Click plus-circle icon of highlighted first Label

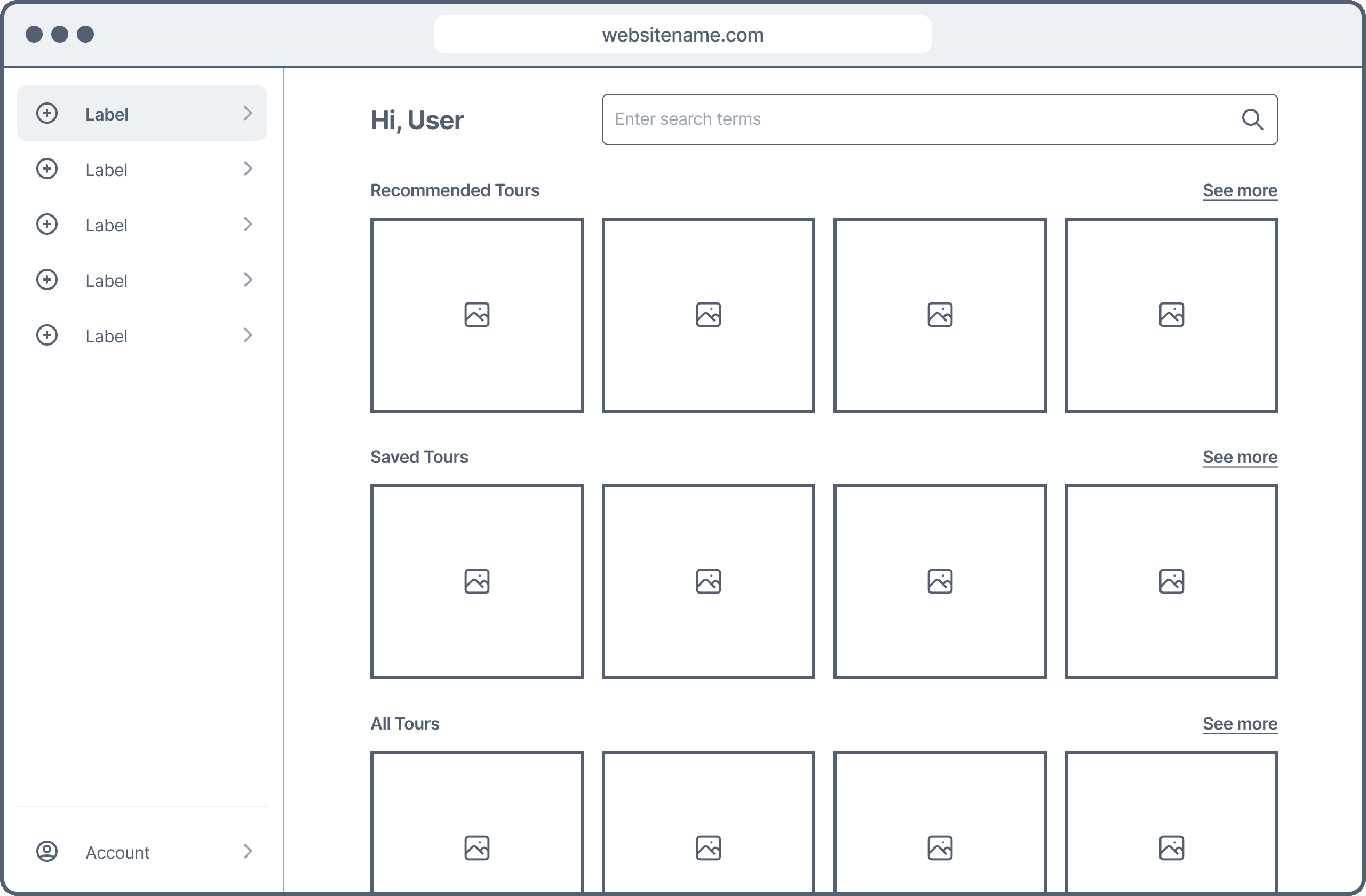tap(47, 113)
